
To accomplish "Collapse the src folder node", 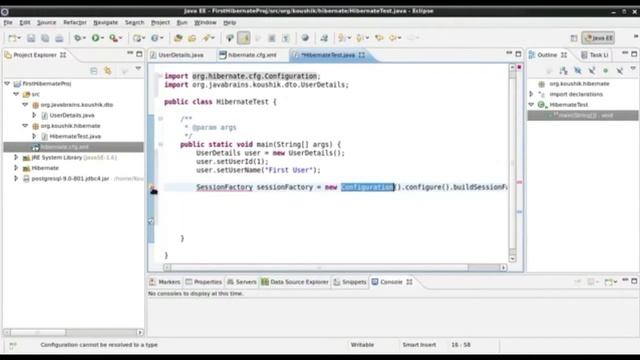I will [x=16, y=94].
